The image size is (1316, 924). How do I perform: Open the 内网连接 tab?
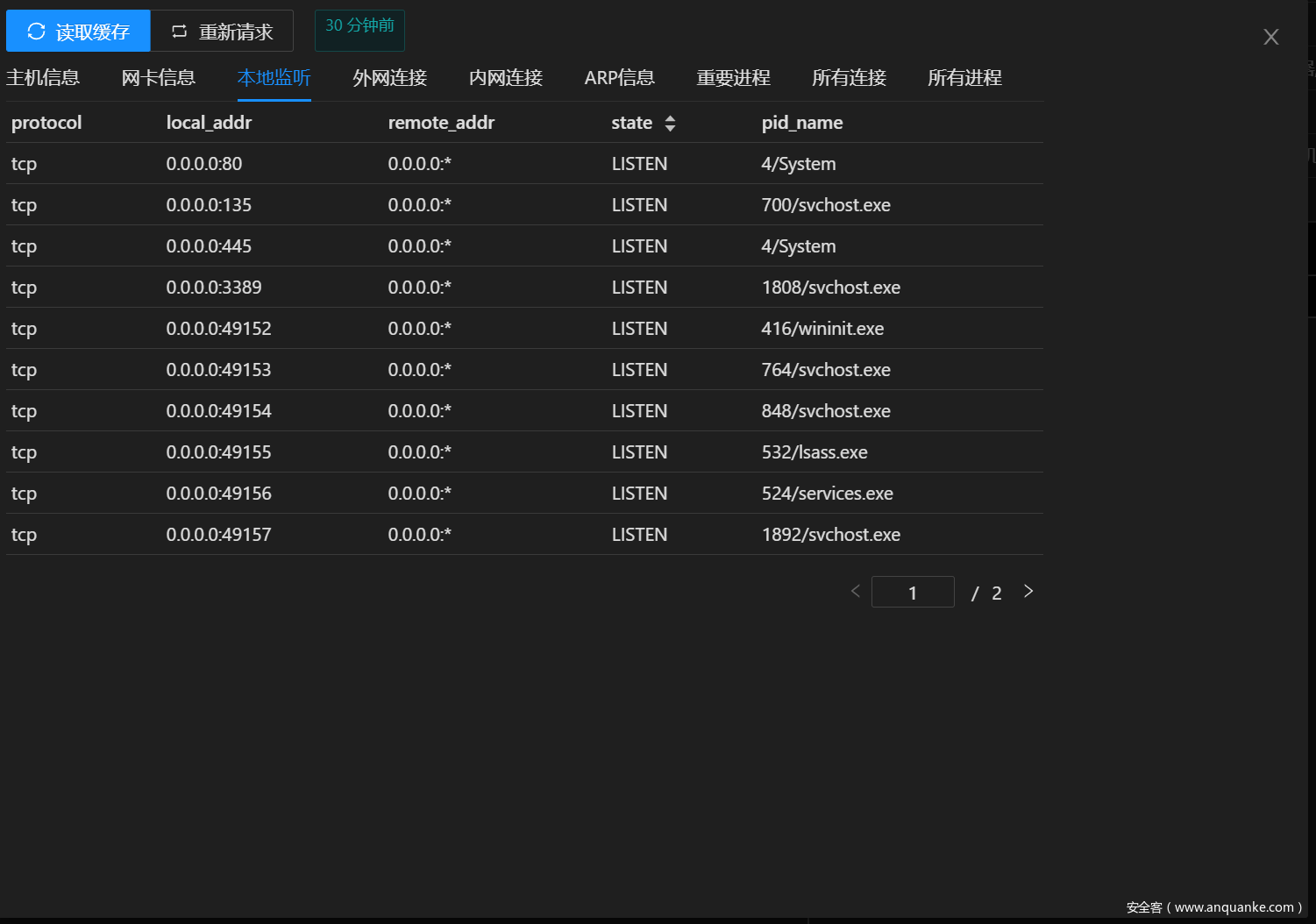(x=506, y=78)
